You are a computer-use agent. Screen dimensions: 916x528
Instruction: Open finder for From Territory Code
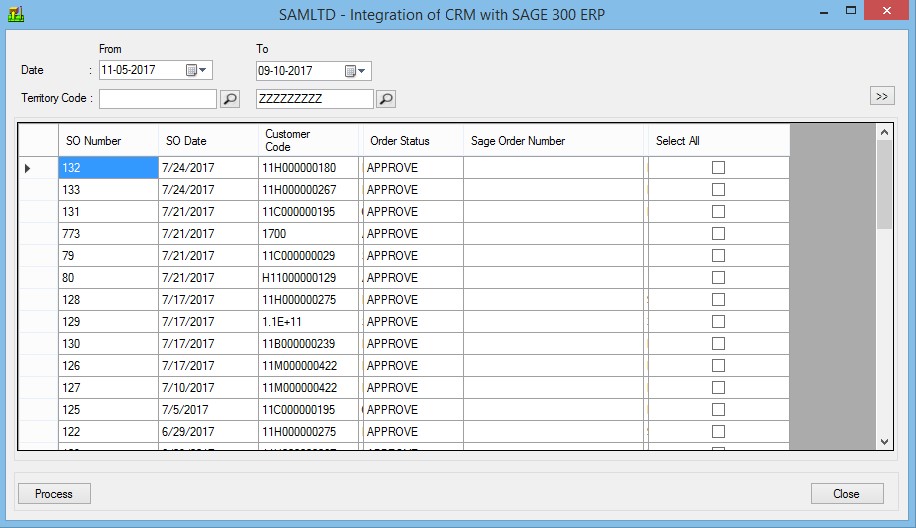click(230, 99)
